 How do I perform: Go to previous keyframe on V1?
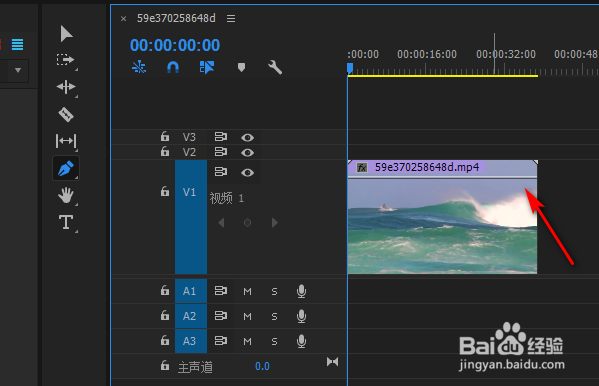click(221, 222)
